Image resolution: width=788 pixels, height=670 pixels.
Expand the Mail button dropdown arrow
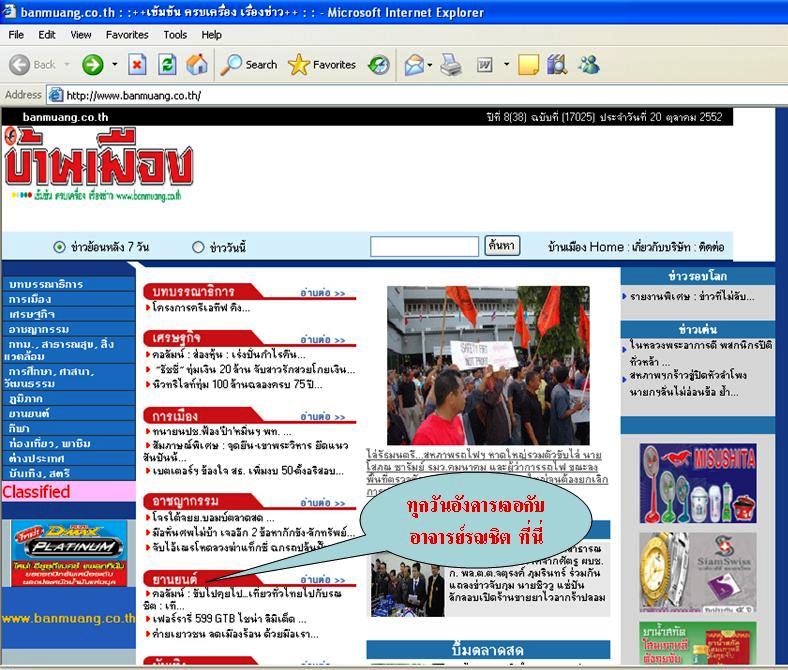pyautogui.click(x=430, y=65)
